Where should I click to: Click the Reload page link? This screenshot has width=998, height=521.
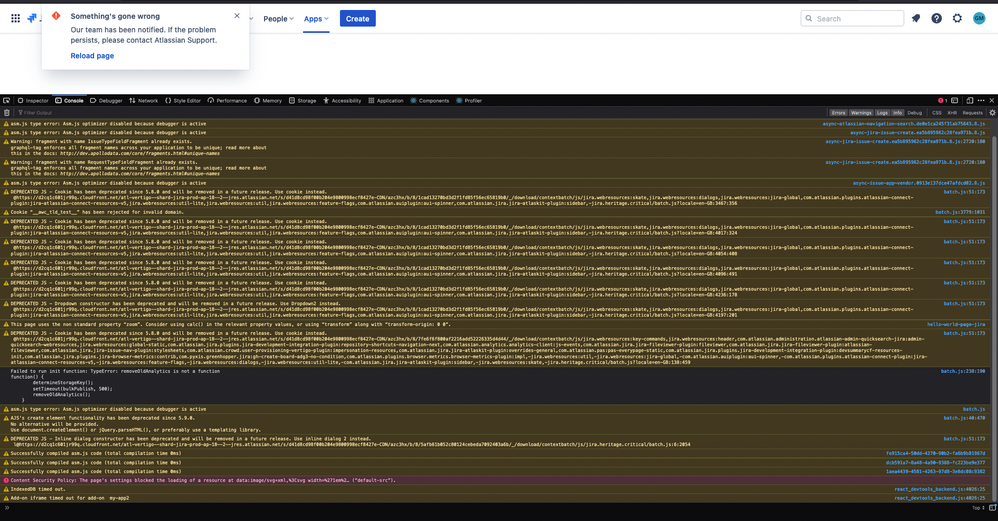[x=92, y=56]
